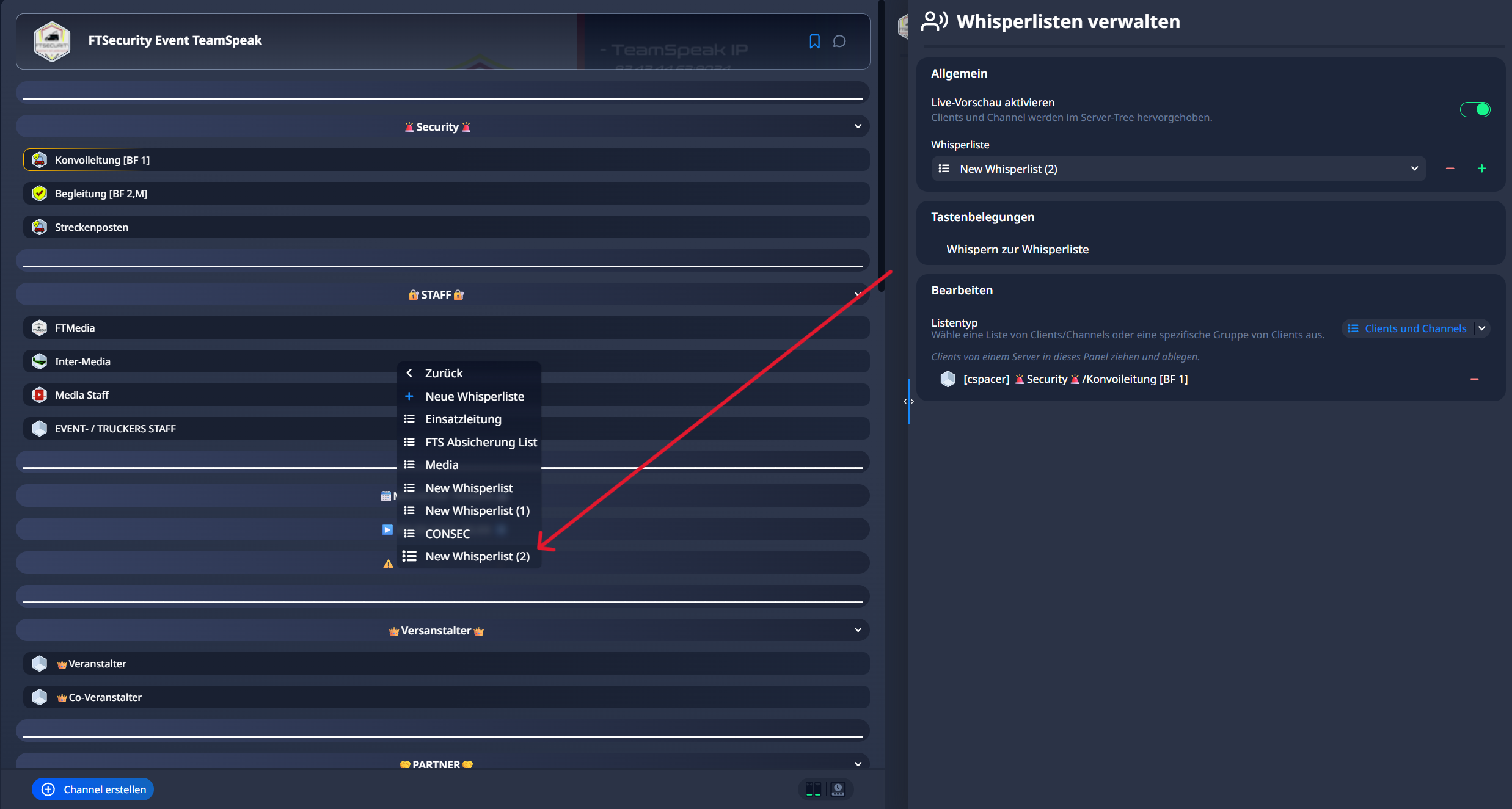1512x809 pixels.
Task: Click the green plus add whisperlist icon
Action: pyautogui.click(x=1481, y=169)
